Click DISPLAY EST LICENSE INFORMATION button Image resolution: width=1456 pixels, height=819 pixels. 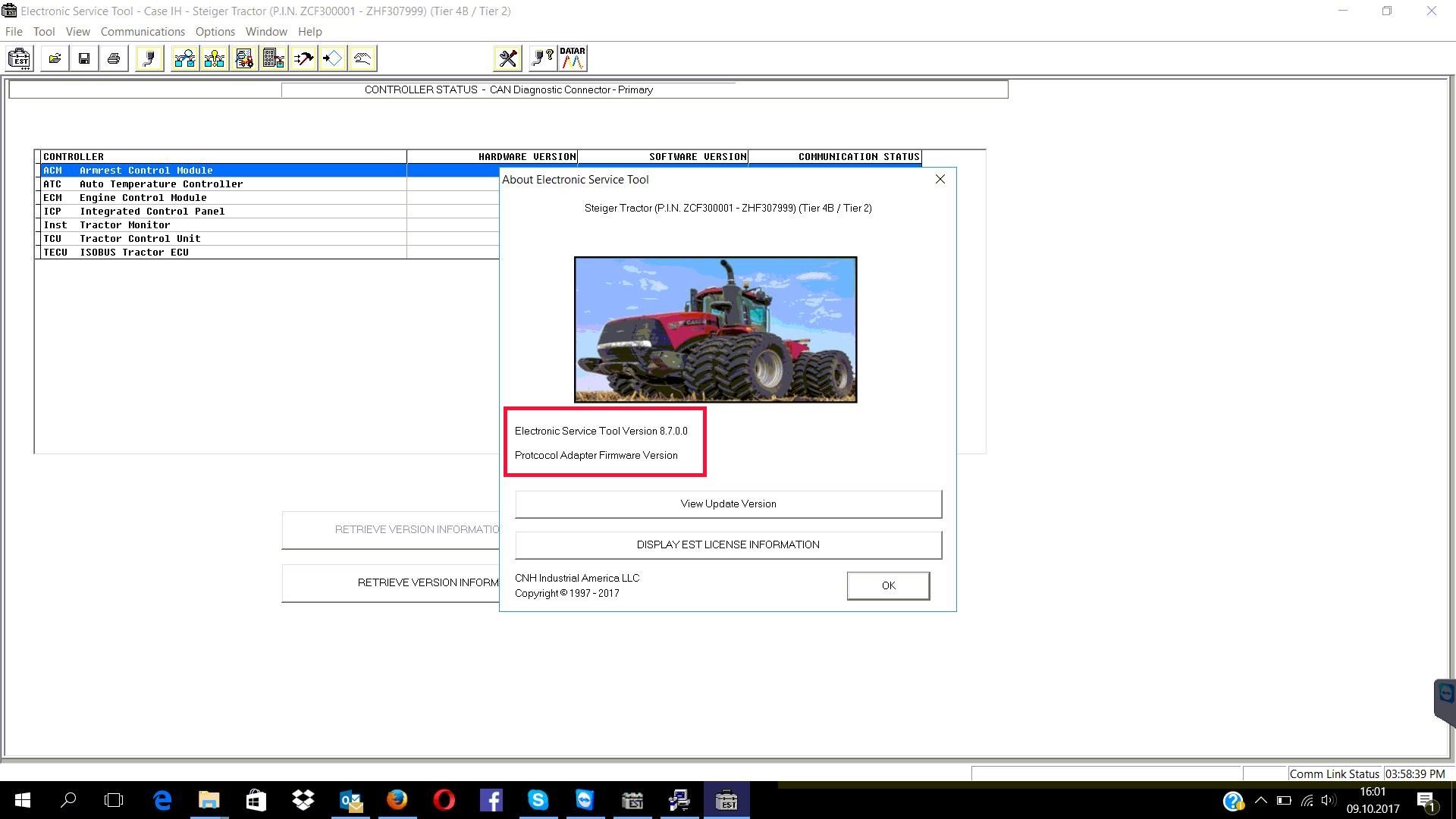(x=728, y=545)
